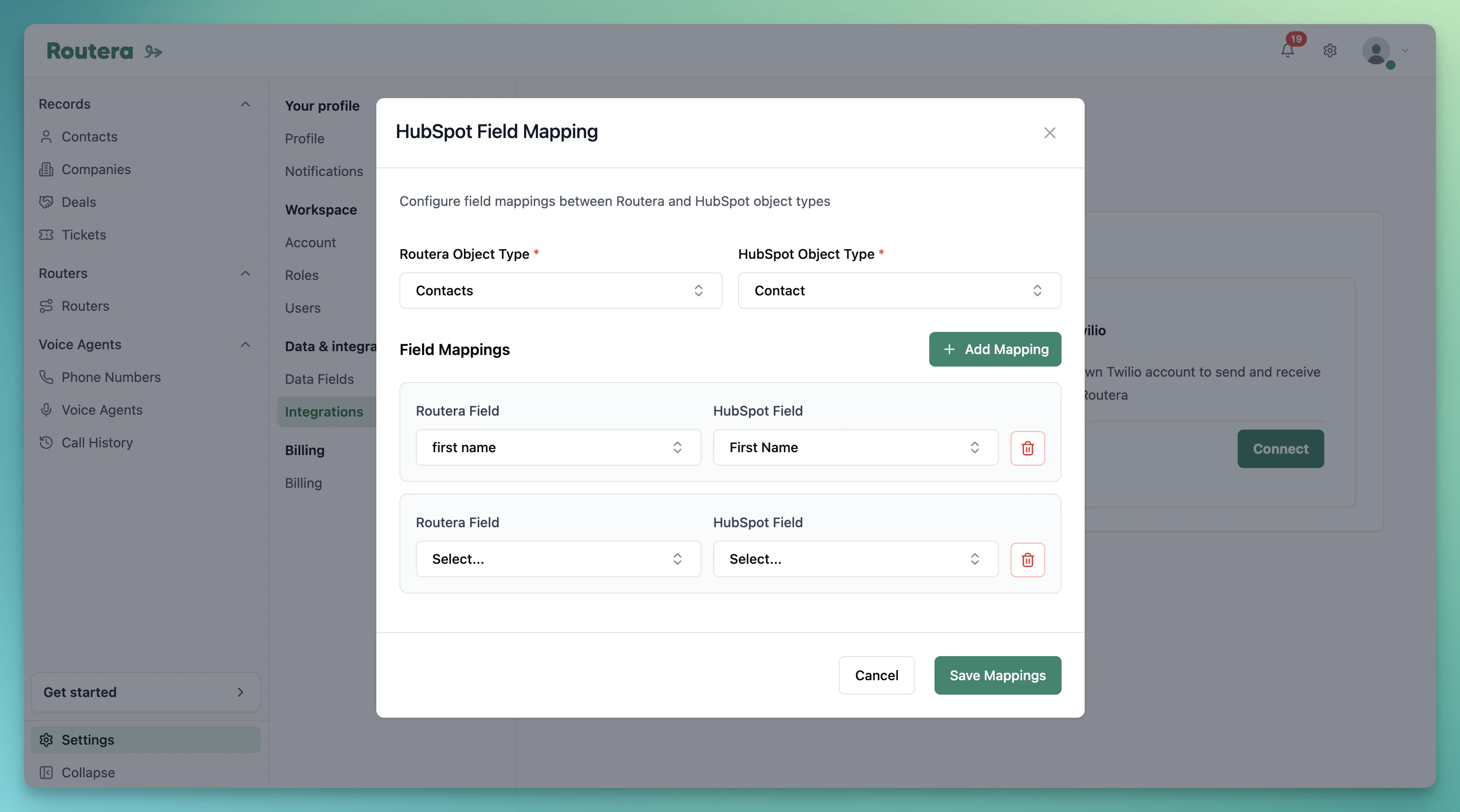Go to Profile settings

(304, 138)
